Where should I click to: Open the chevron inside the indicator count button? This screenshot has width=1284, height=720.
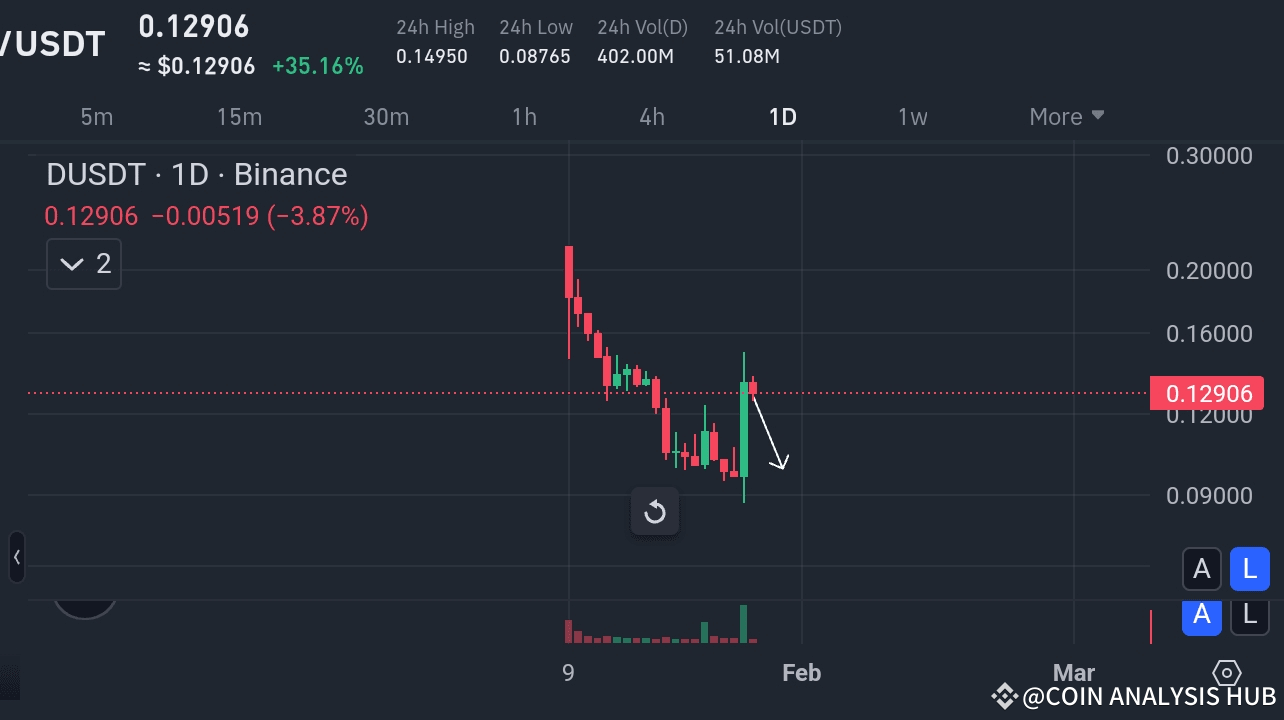tap(71, 263)
